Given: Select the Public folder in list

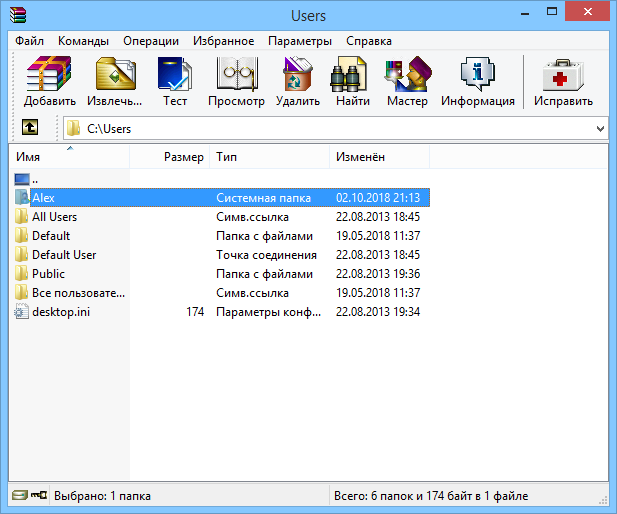Looking at the screenshot, I should click(48, 274).
